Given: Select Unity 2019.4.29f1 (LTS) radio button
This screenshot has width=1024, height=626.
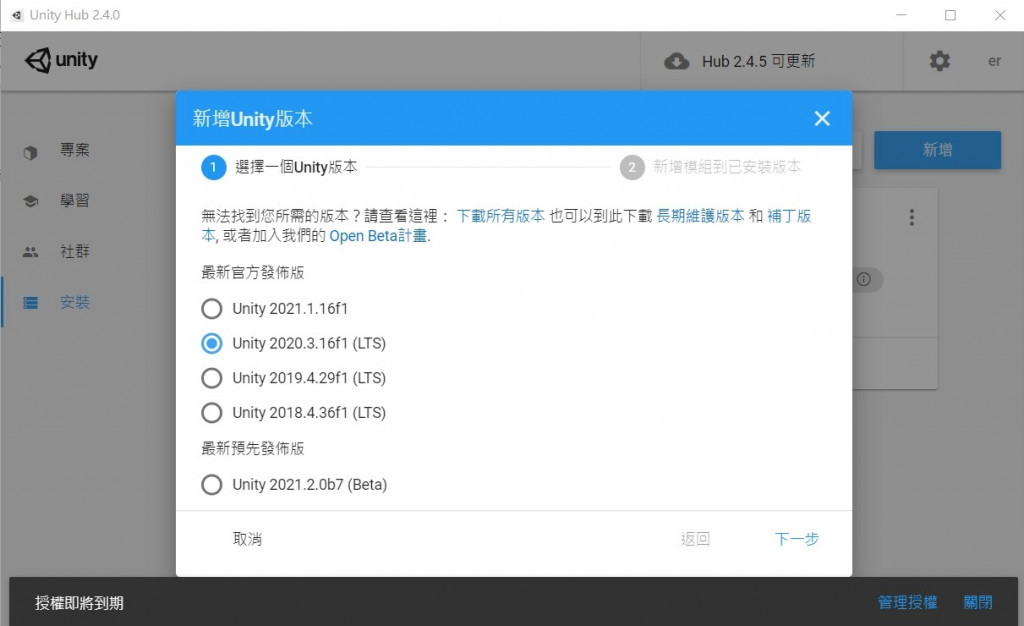Looking at the screenshot, I should 212,378.
